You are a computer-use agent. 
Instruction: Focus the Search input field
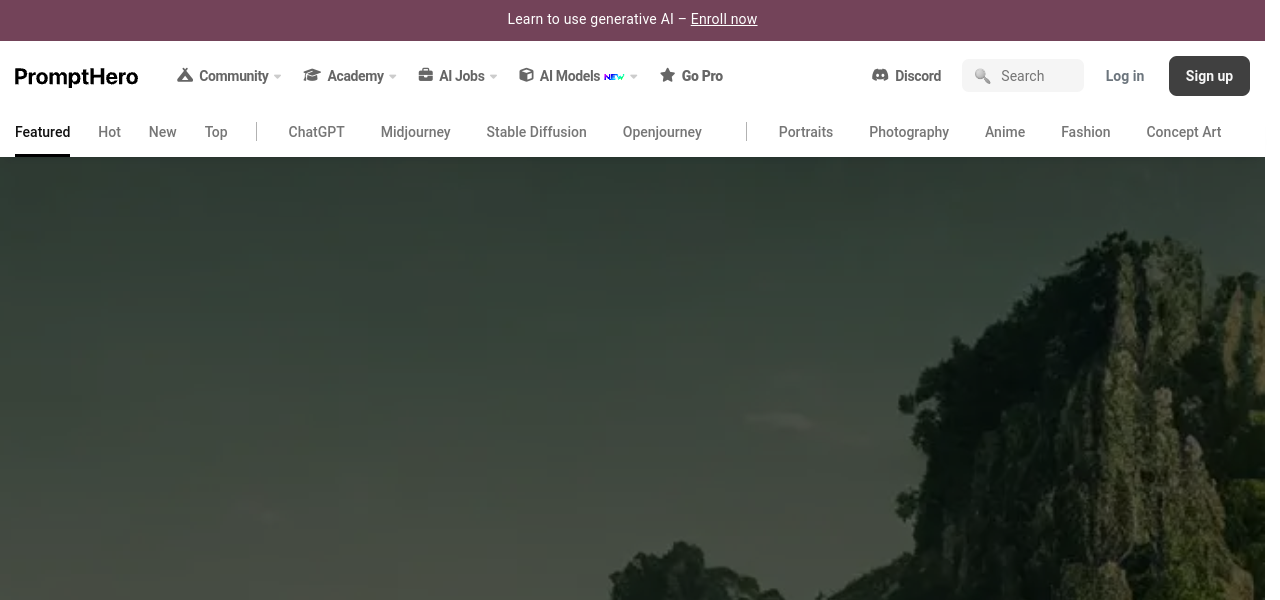tap(1035, 76)
